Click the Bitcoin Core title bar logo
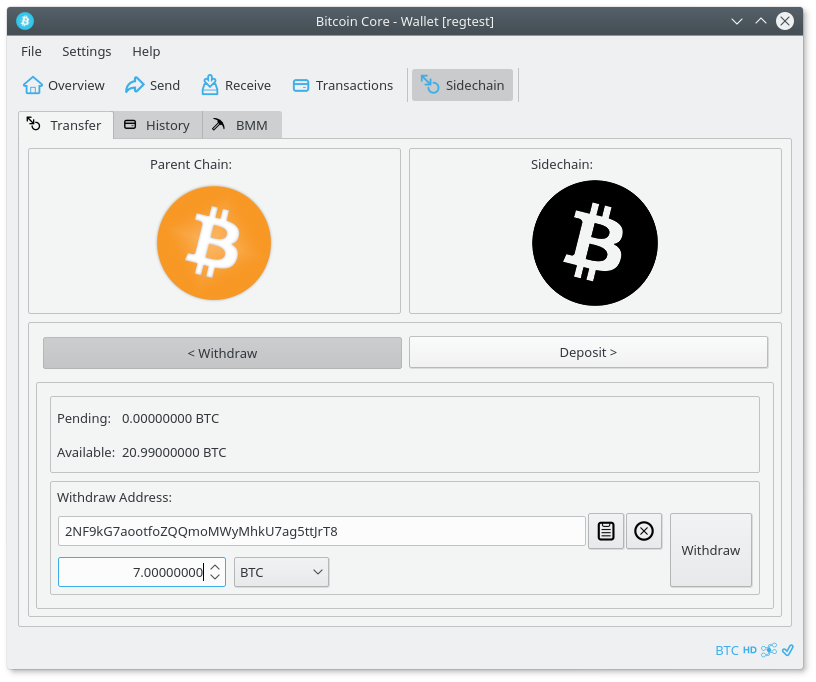816x682 pixels. coord(25,21)
